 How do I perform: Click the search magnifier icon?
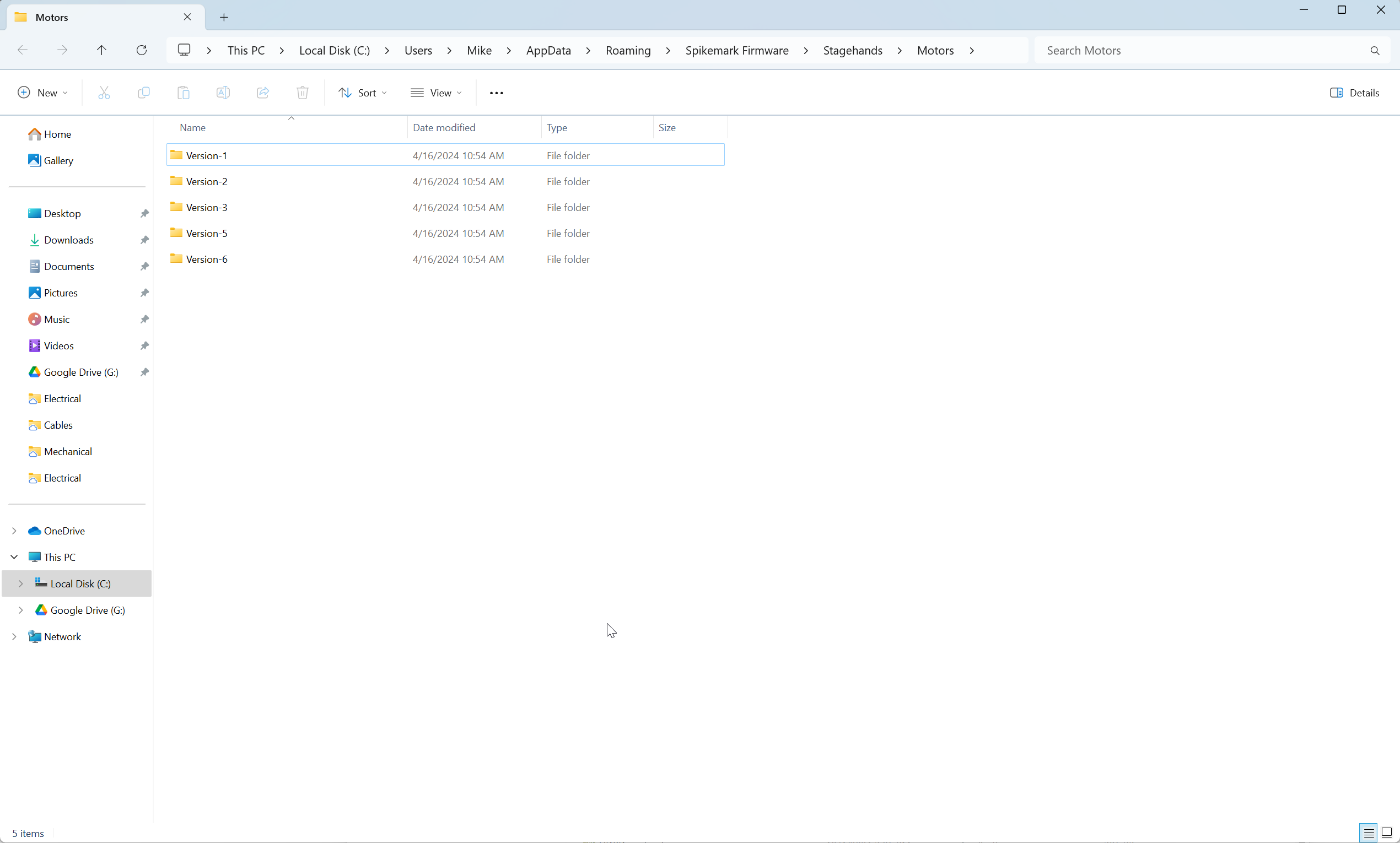(x=1375, y=51)
